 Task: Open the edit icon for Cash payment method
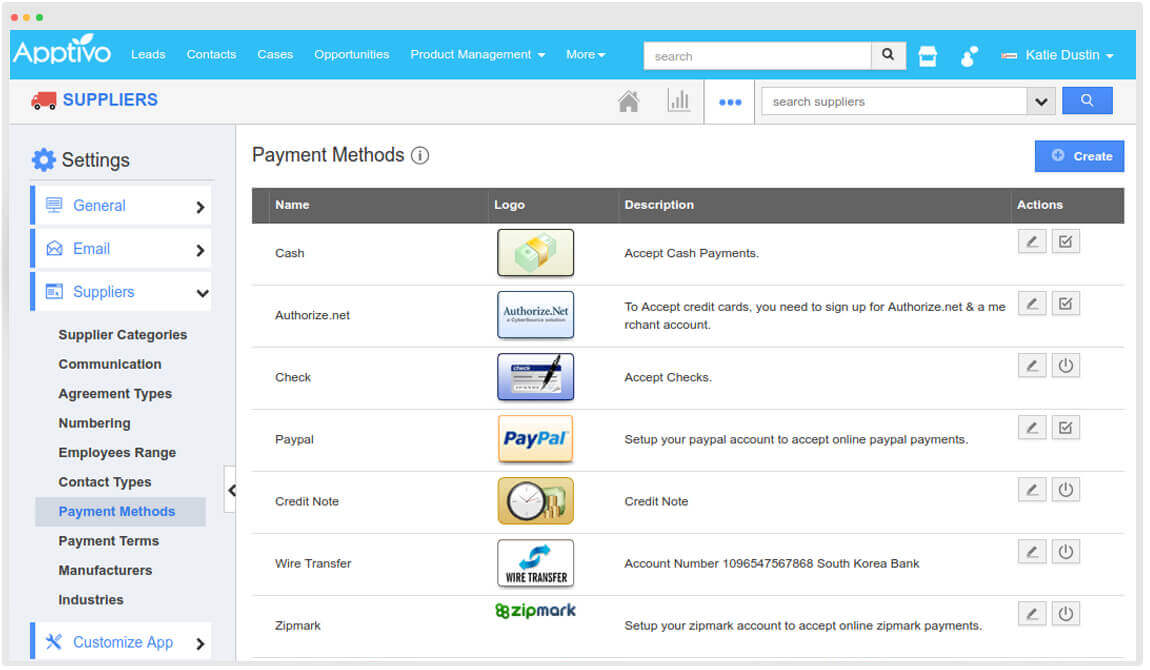[x=1032, y=240]
